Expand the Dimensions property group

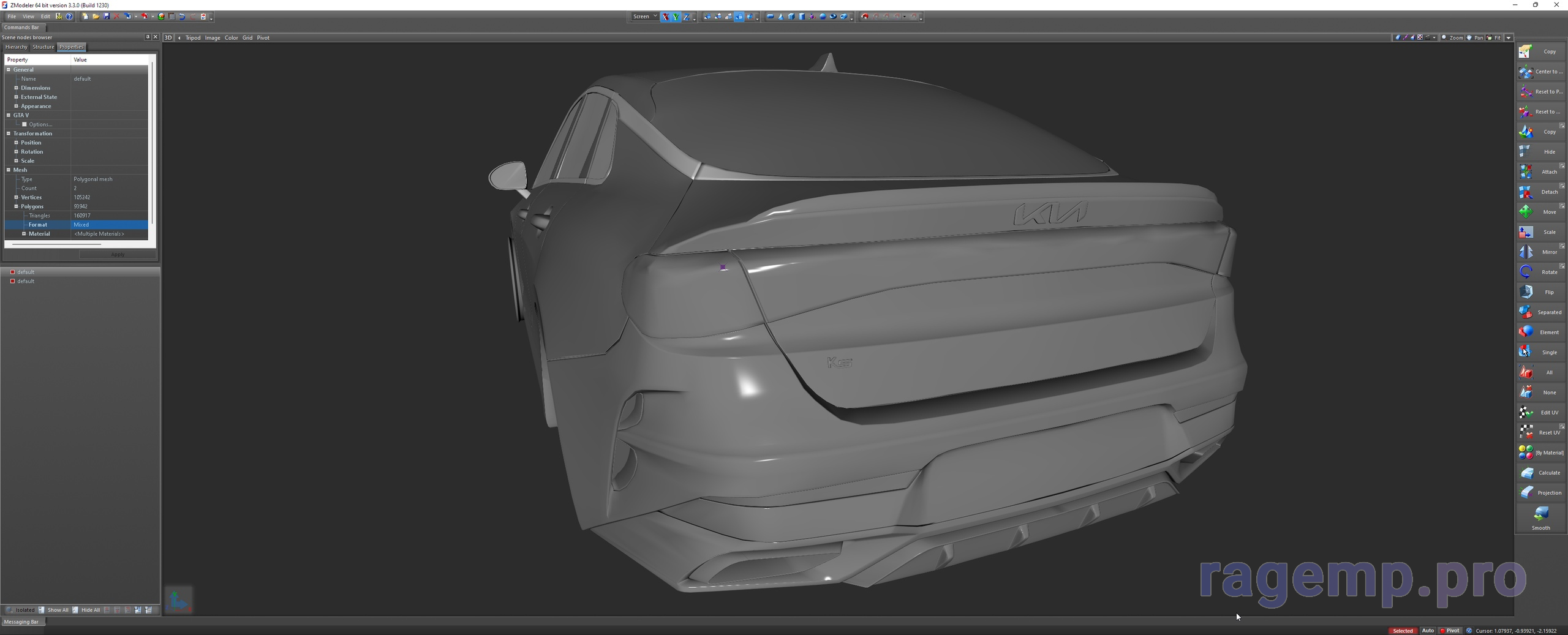16,88
